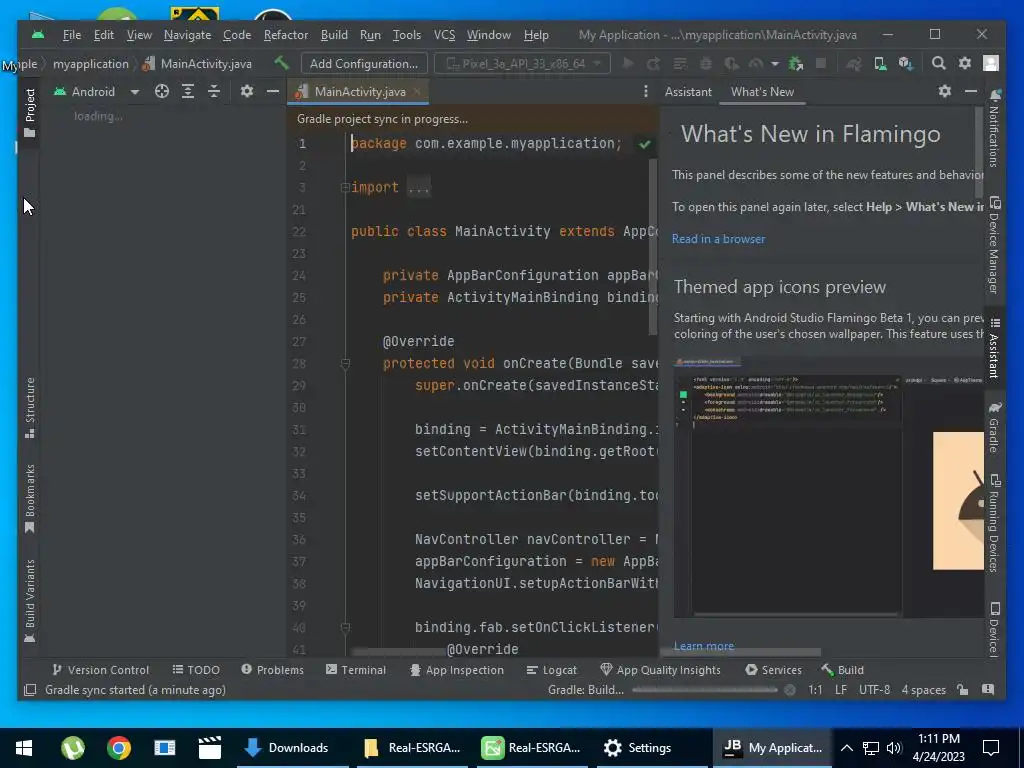Open Chrome from the Windows taskbar

point(119,748)
